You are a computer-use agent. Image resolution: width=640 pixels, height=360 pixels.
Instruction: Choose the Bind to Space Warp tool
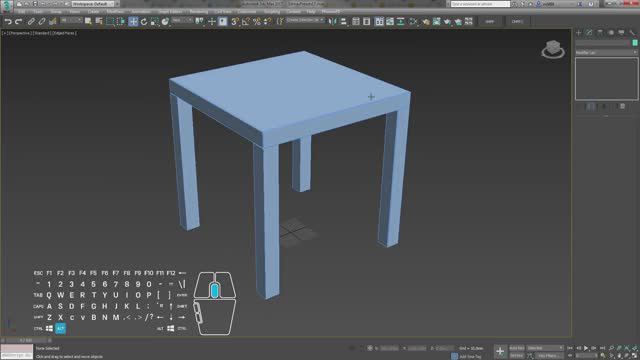coord(52,21)
